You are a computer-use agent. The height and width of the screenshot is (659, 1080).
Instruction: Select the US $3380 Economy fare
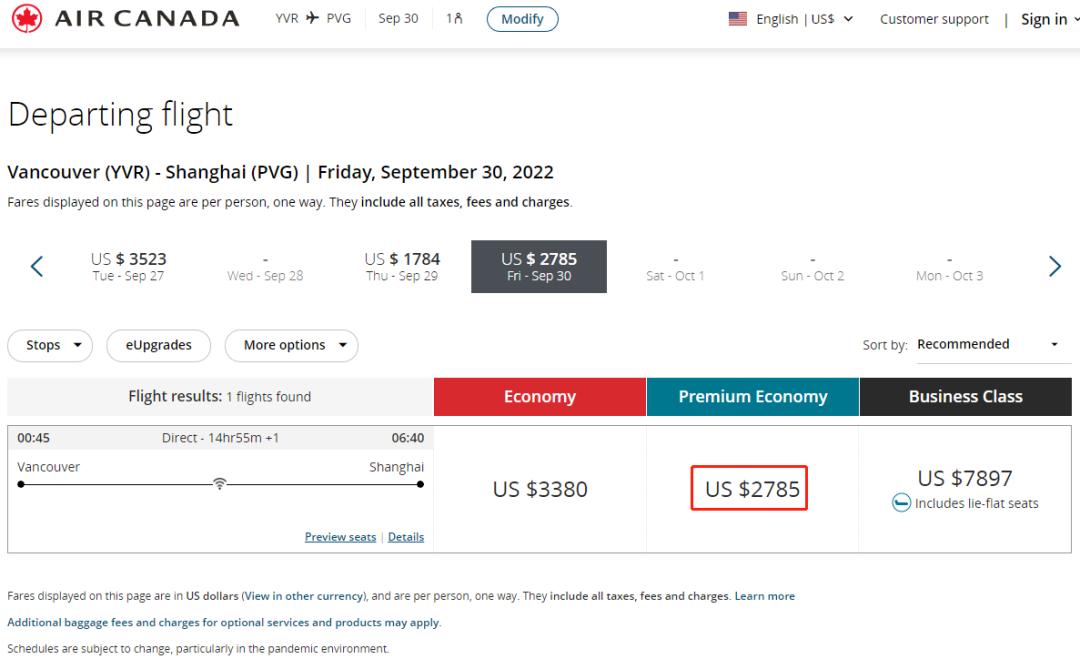540,489
